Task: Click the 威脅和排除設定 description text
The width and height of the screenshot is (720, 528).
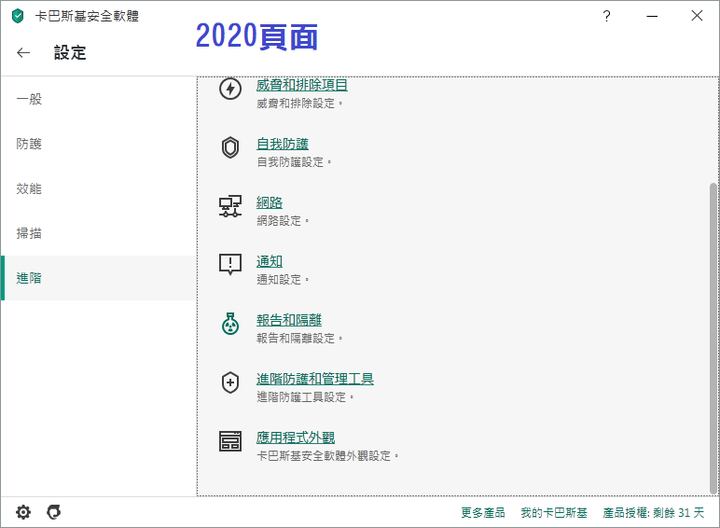Action: [x=299, y=103]
